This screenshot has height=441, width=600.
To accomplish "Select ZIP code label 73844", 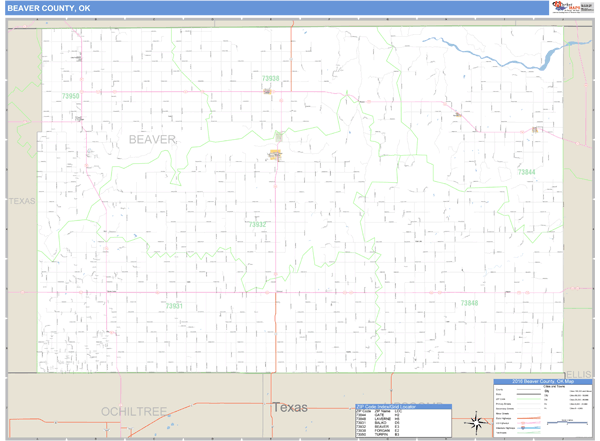I will pos(526,172).
